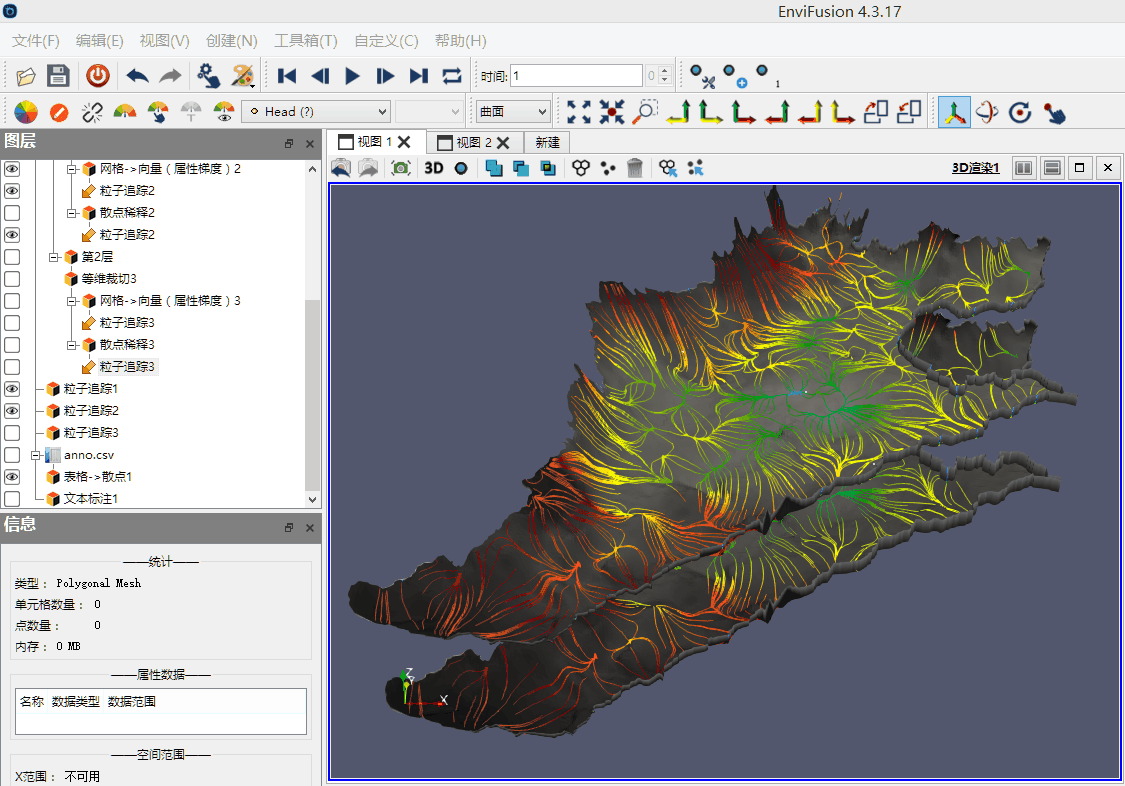Increase the time step spinner value
The image size is (1125, 786).
point(664,71)
